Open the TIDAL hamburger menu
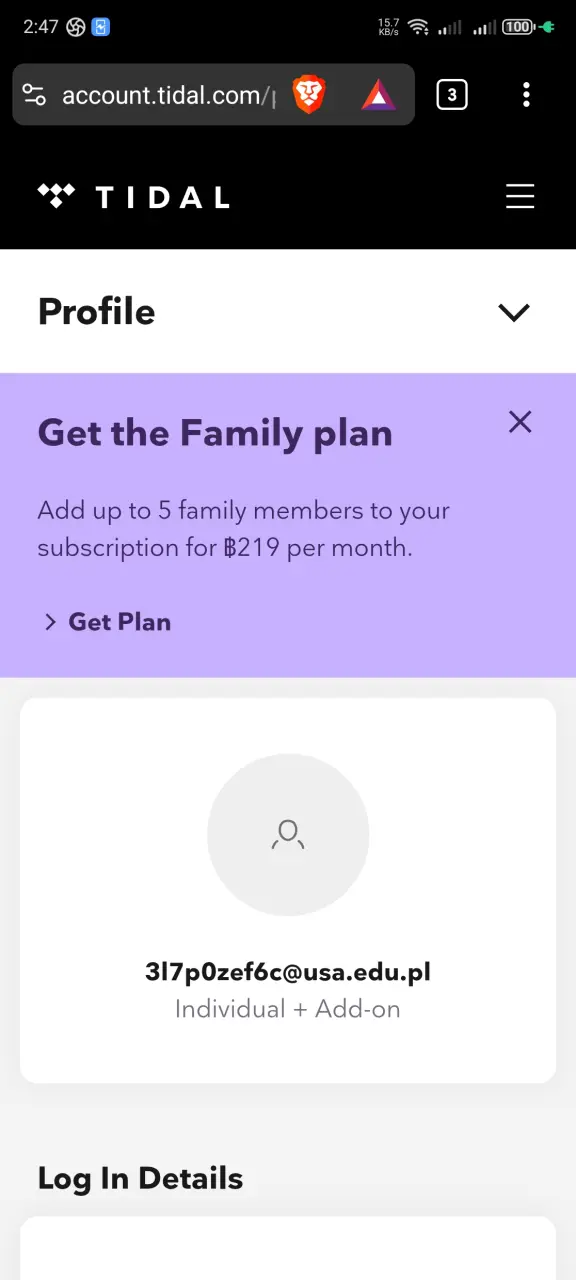This screenshot has width=576, height=1280. pos(520,196)
